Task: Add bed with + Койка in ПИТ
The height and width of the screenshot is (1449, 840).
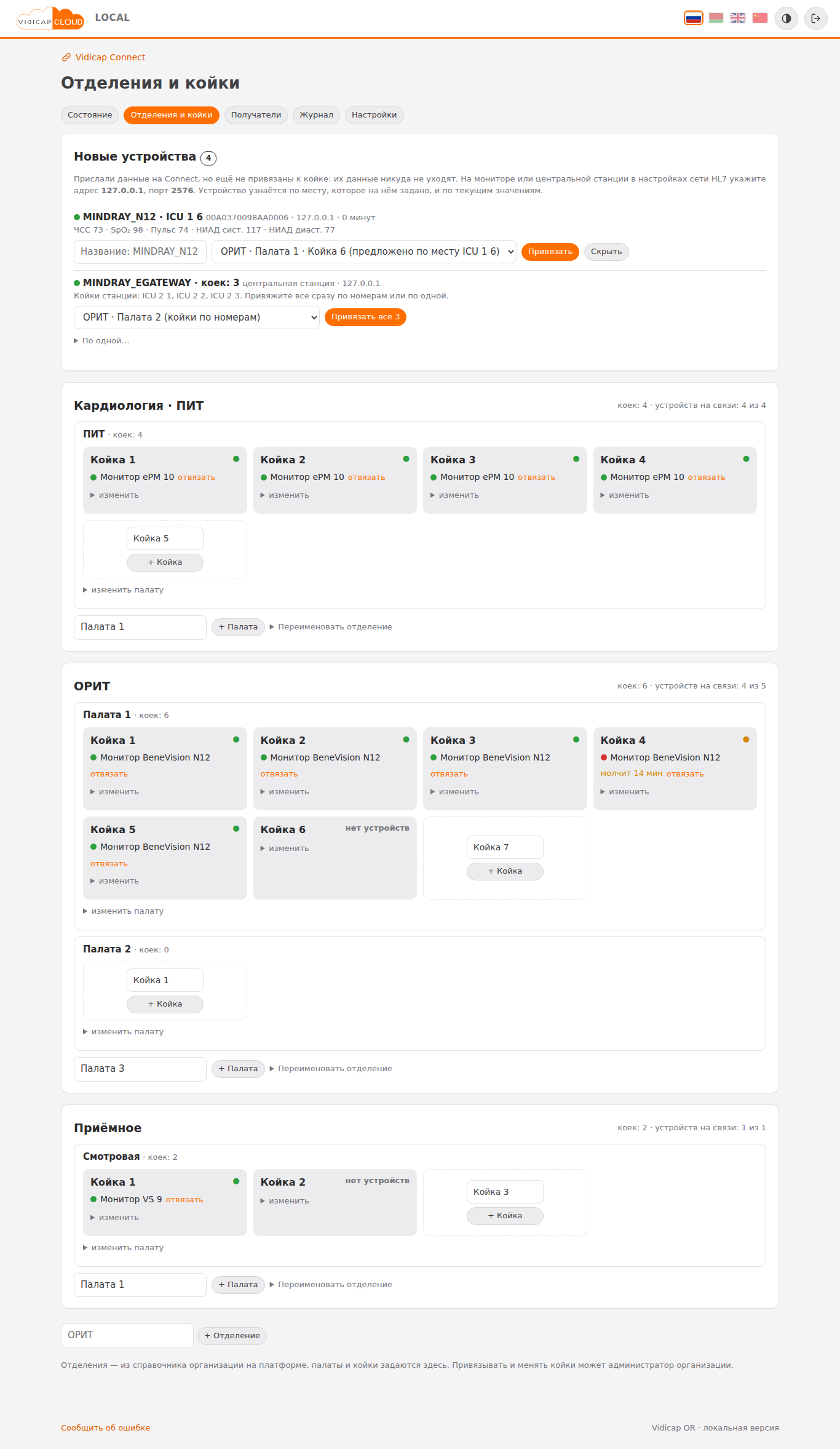Action: pyautogui.click(x=165, y=562)
